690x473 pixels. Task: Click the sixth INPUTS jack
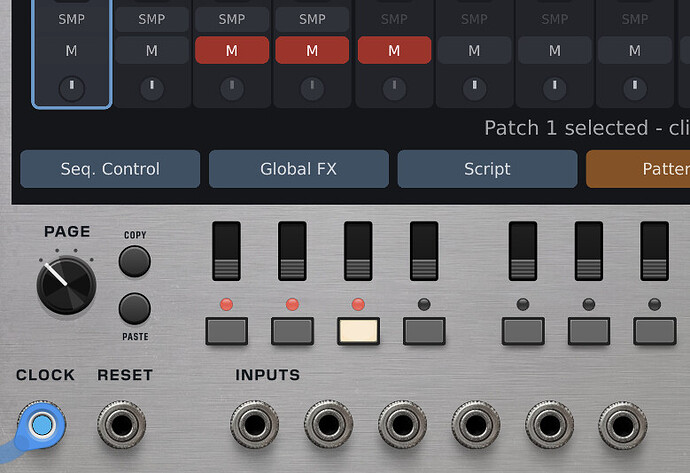623,425
